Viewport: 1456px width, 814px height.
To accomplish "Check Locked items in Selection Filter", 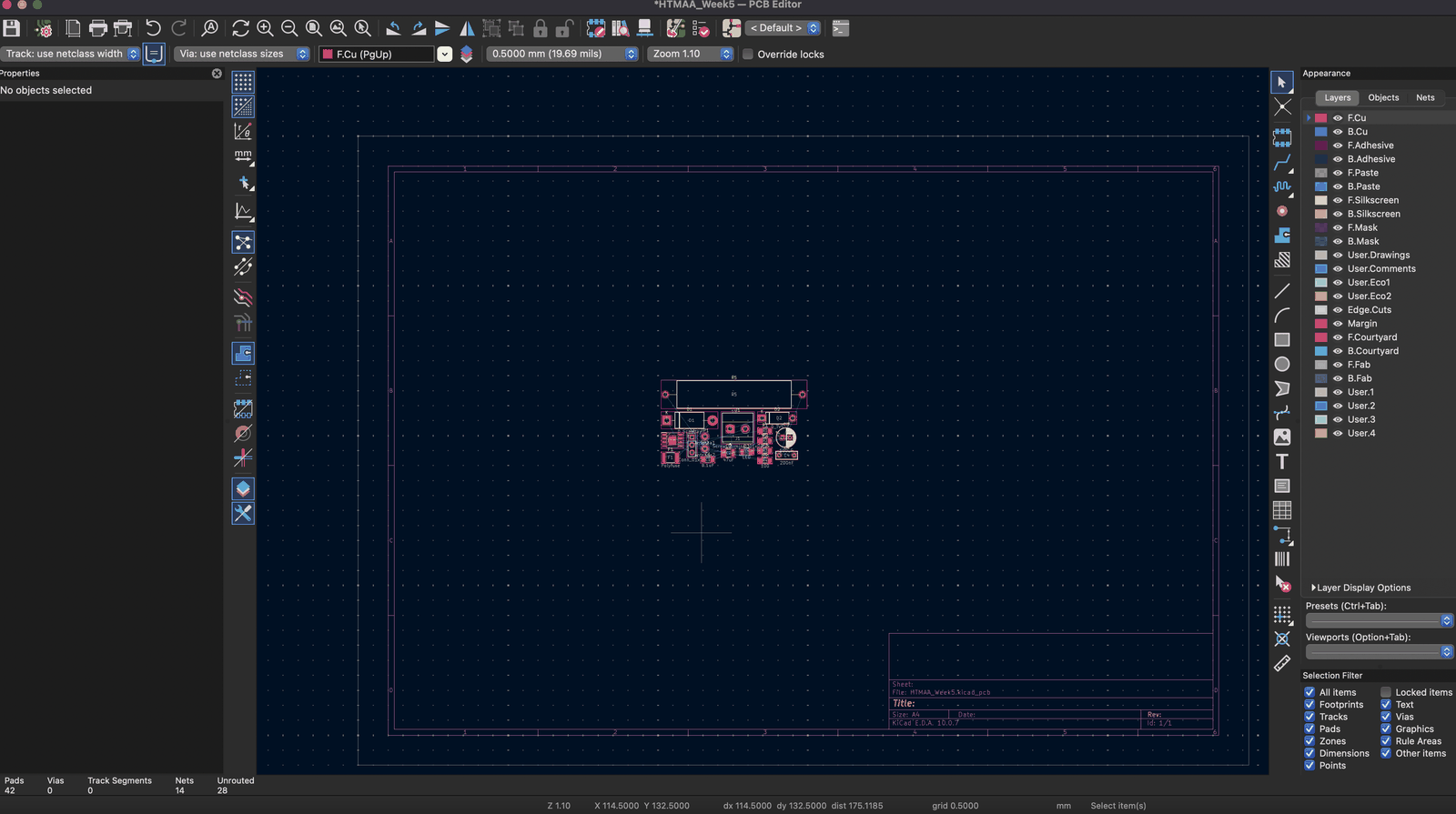I will [x=1386, y=692].
